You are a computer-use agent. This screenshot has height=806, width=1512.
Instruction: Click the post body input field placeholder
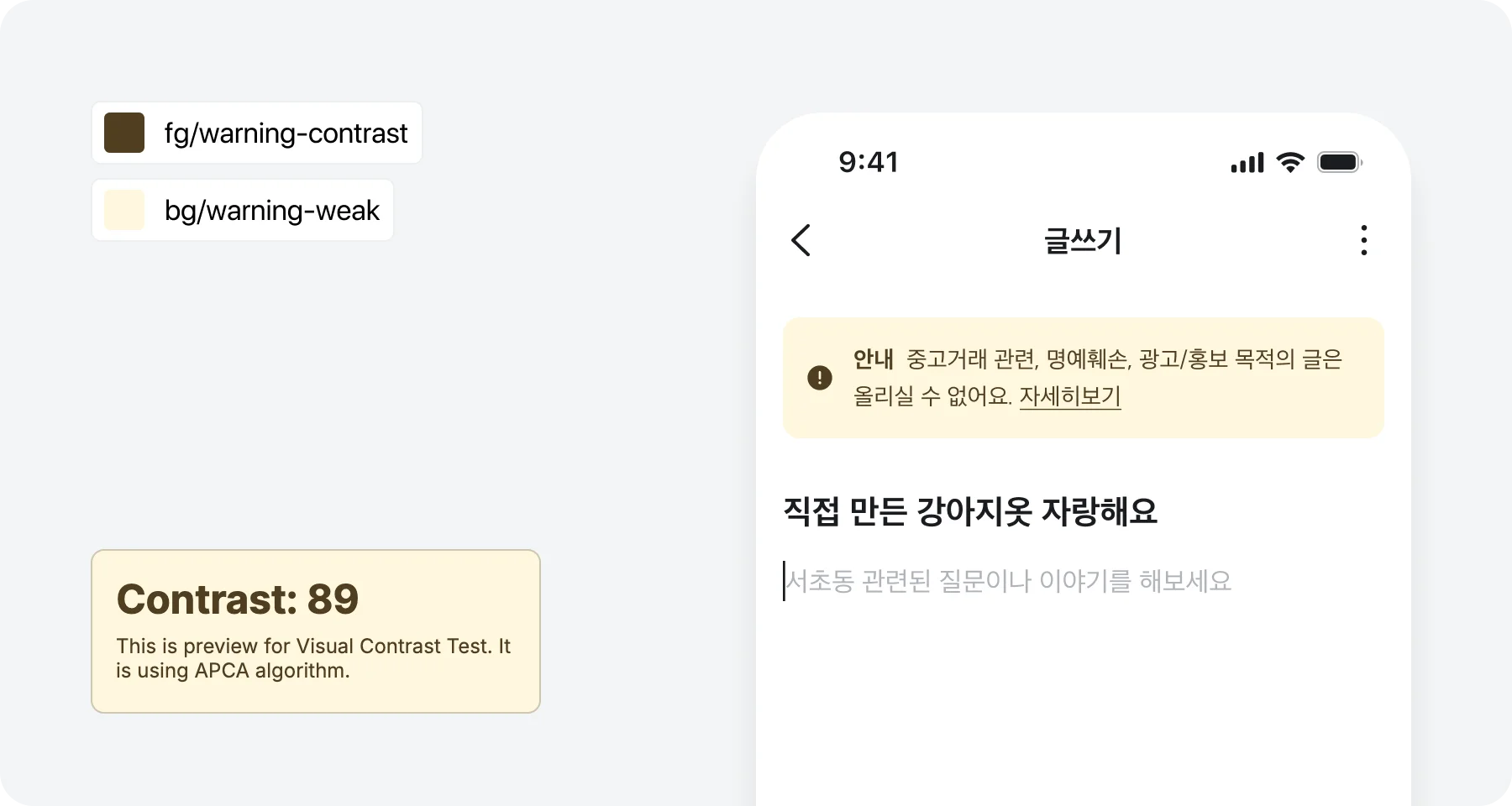1006,581
